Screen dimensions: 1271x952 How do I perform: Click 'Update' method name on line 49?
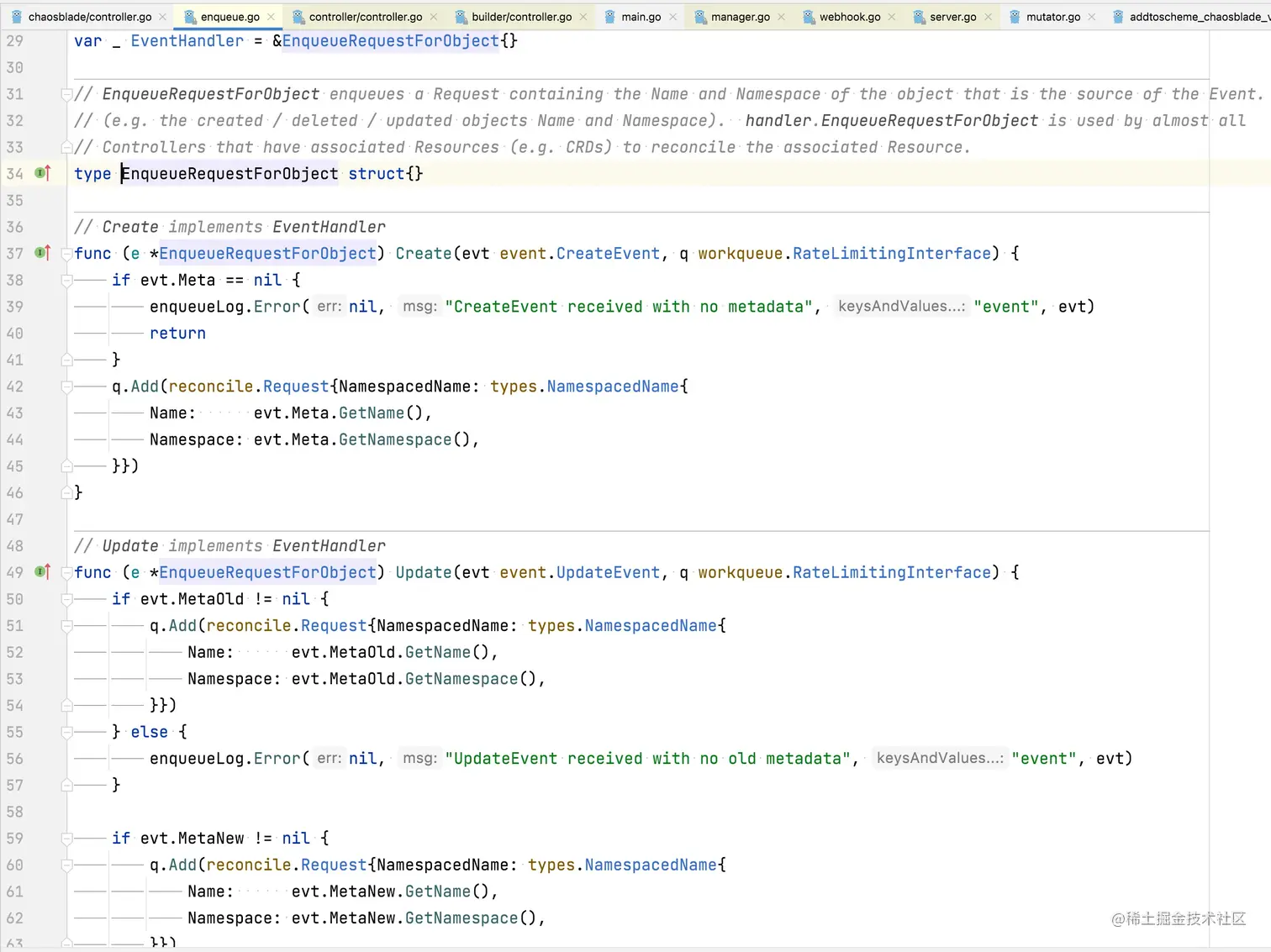(424, 572)
